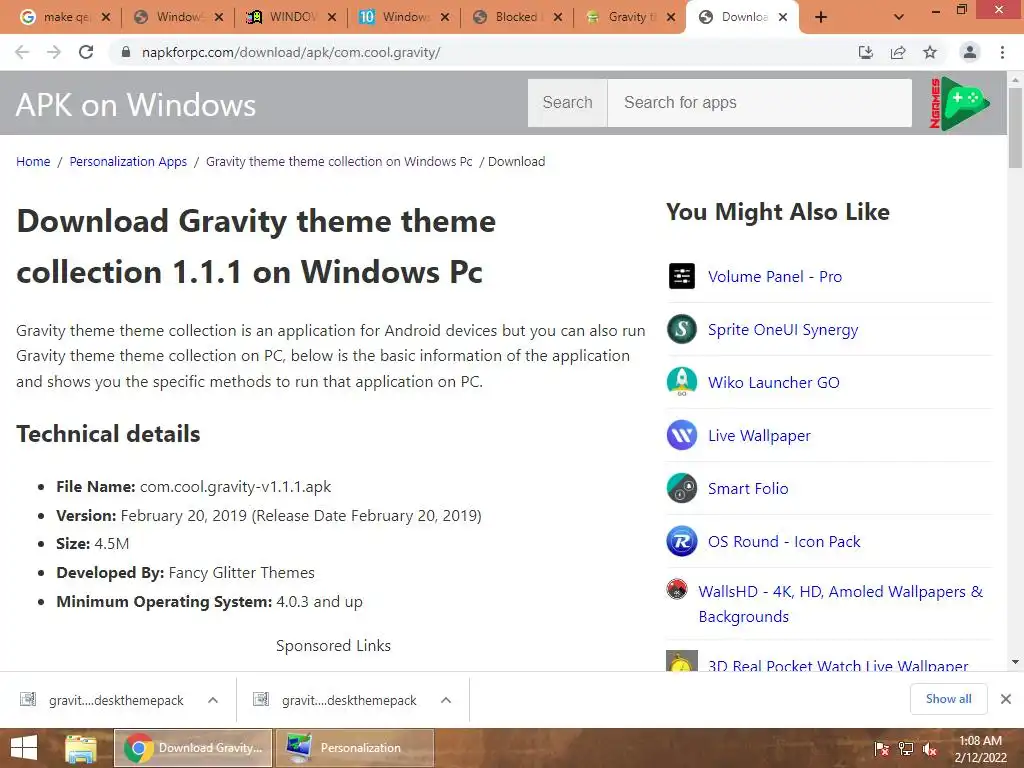This screenshot has width=1024, height=768.
Task: Click the scrollbar down arrow
Action: pyautogui.click(x=1015, y=662)
